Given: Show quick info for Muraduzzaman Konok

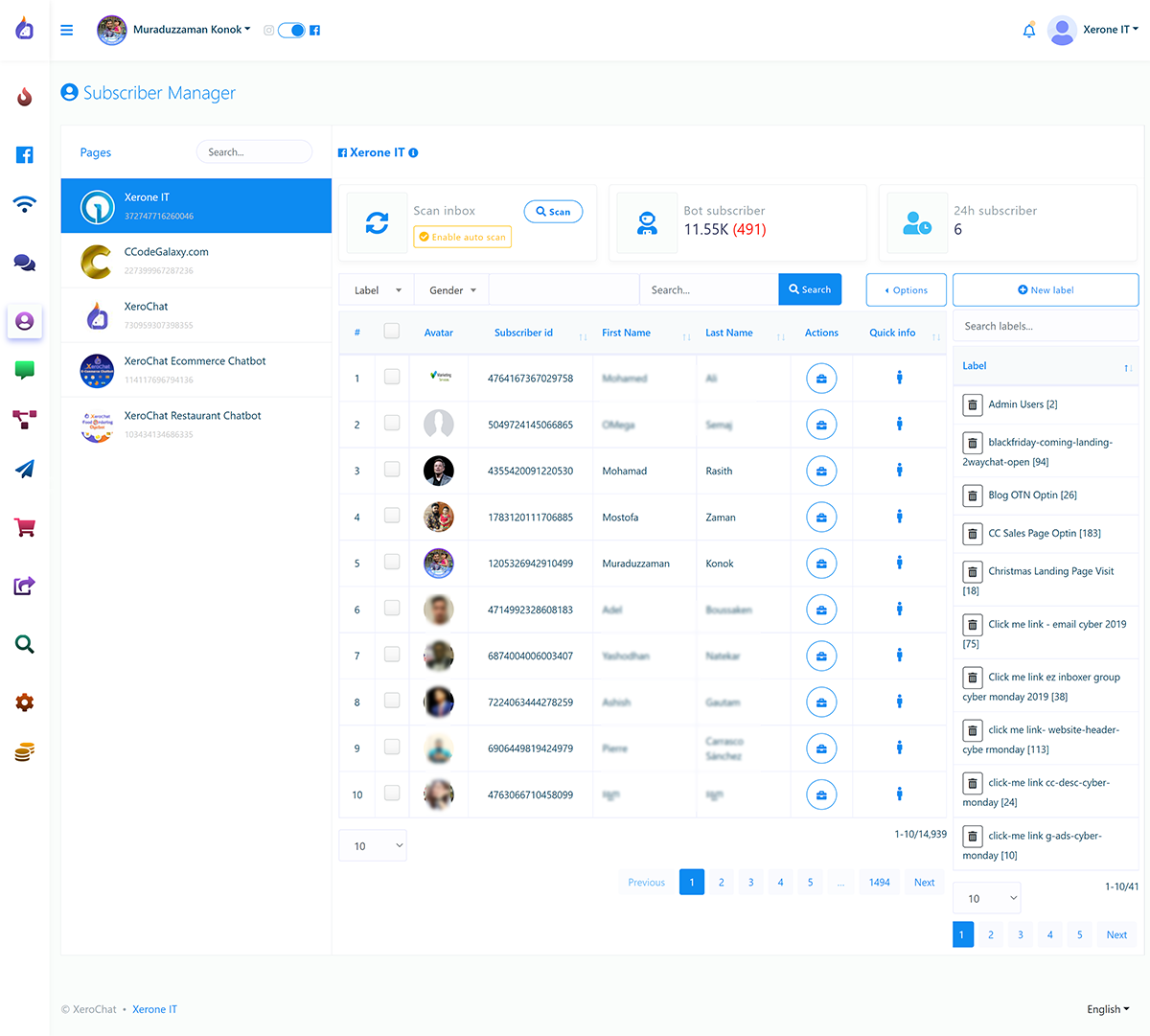Looking at the screenshot, I should 899,563.
